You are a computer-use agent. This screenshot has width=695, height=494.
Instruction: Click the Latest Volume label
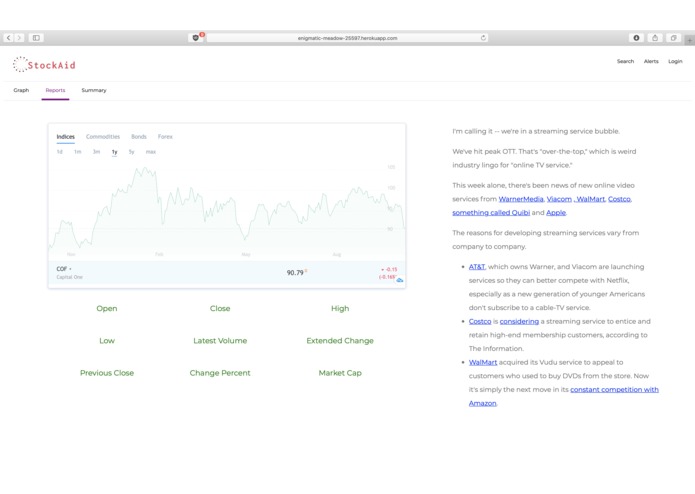[220, 341]
